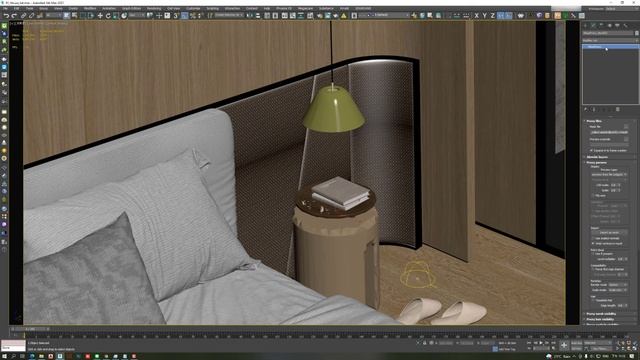Click the yellow warning triangle toolbar icon
This screenshot has width=640, height=360.
click(x=344, y=16)
